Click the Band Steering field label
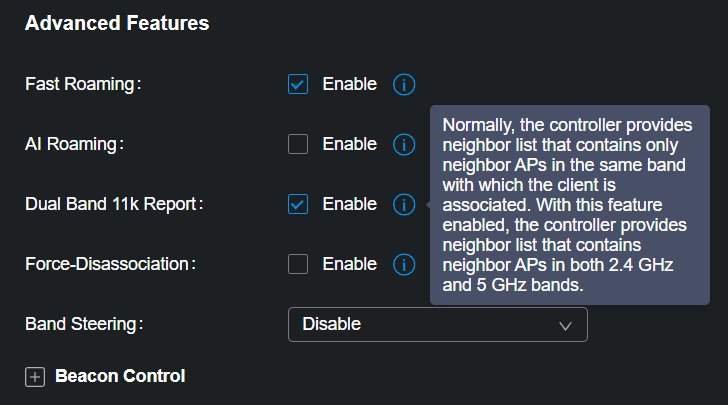Screen dimensions: 728x405 [x=84, y=324]
